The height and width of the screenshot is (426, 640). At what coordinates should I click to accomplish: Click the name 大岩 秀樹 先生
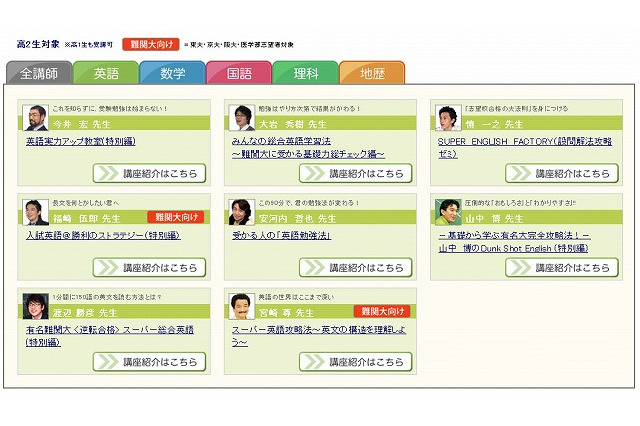(x=293, y=124)
